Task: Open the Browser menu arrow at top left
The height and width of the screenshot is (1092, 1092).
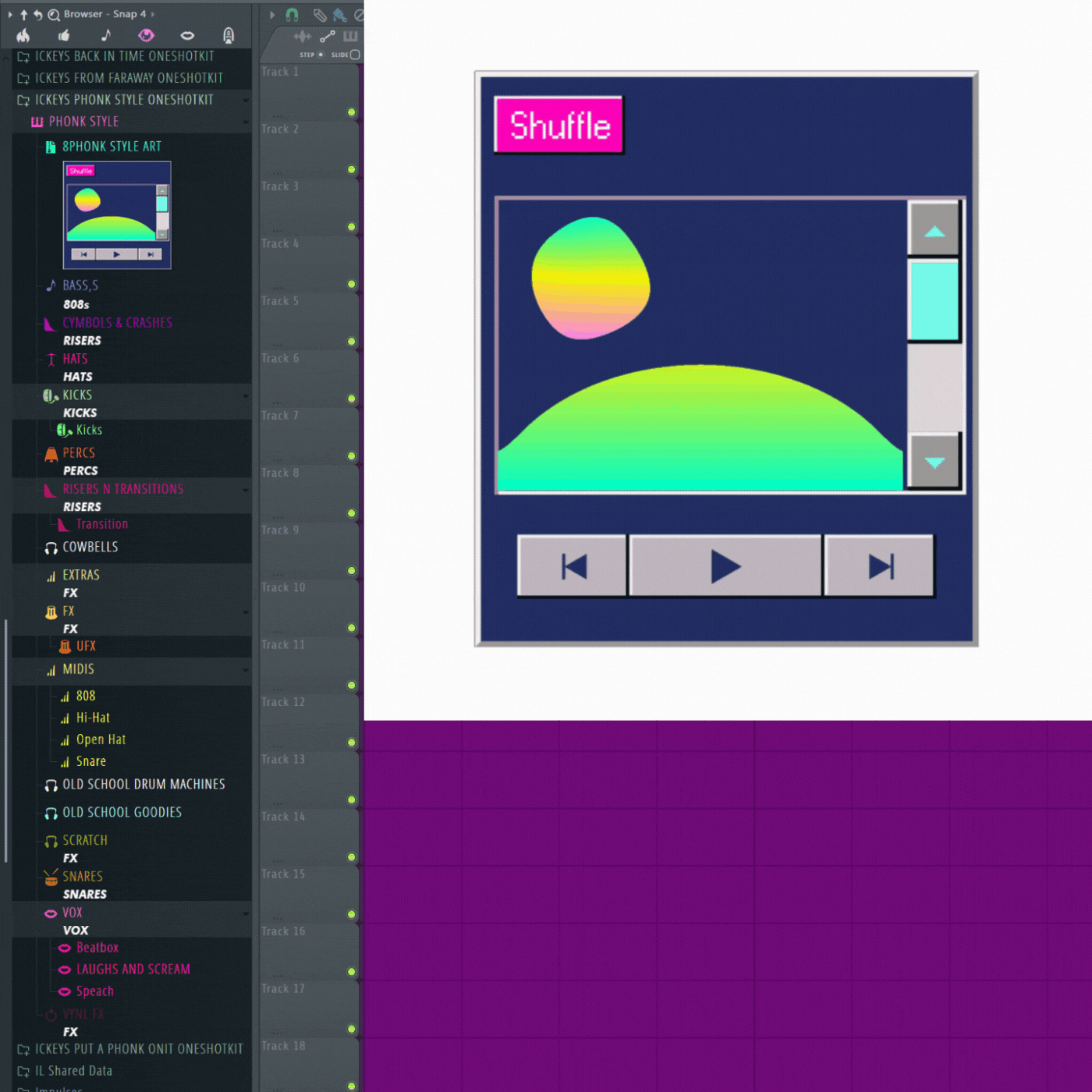Action: point(10,14)
